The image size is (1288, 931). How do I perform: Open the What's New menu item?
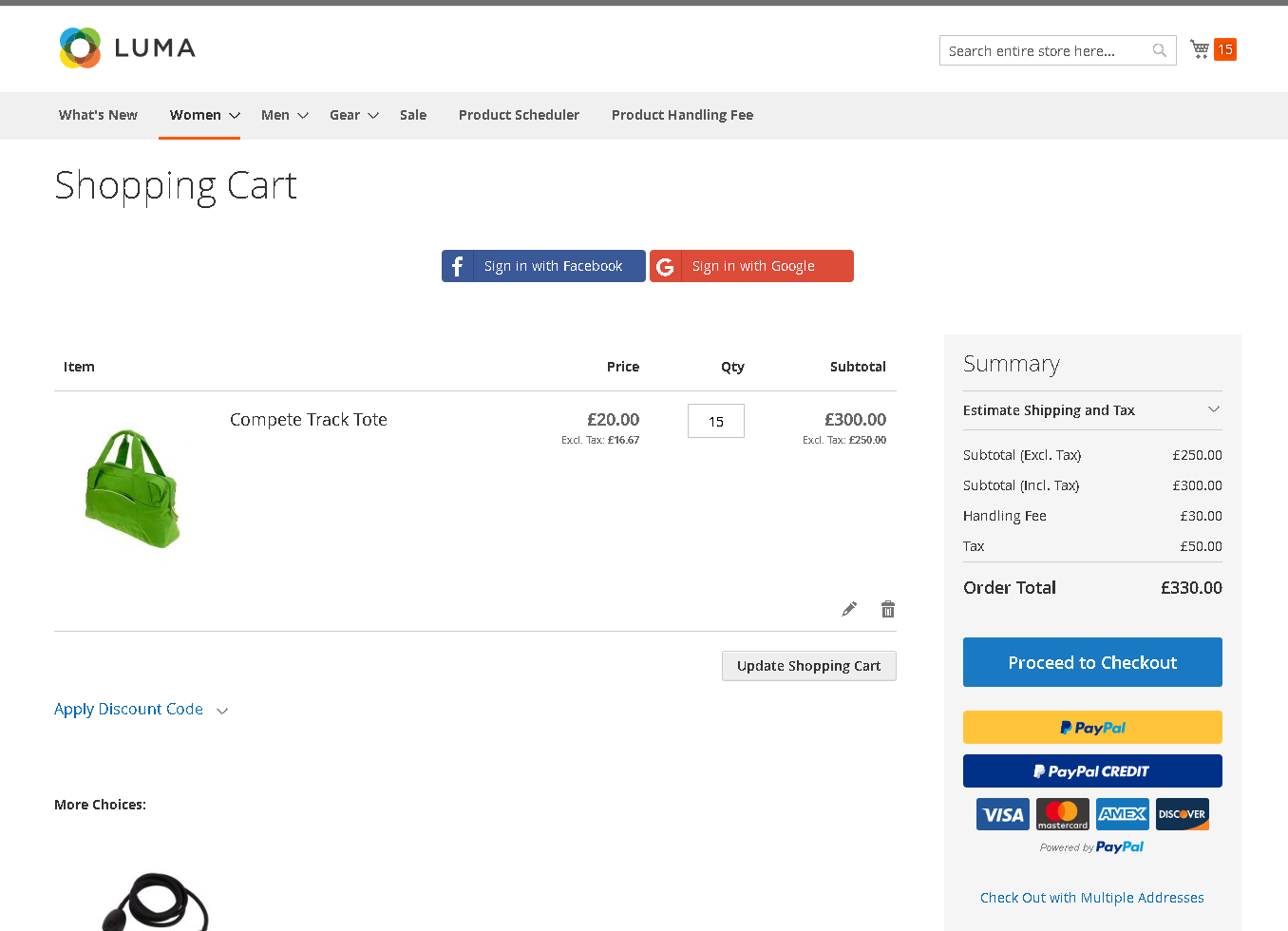point(98,115)
